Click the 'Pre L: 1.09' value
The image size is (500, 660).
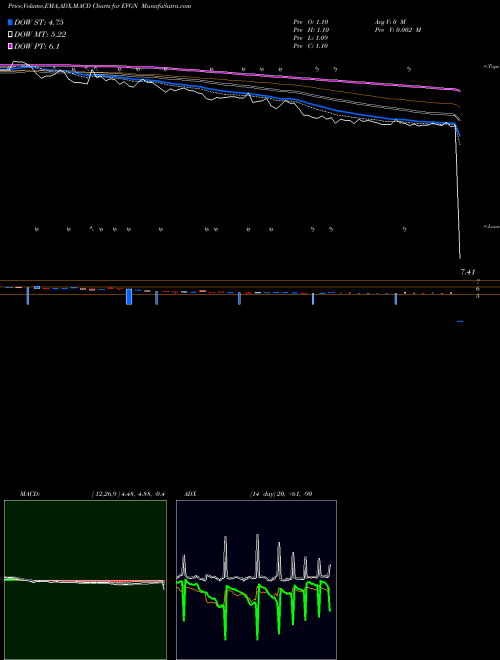[311, 38]
